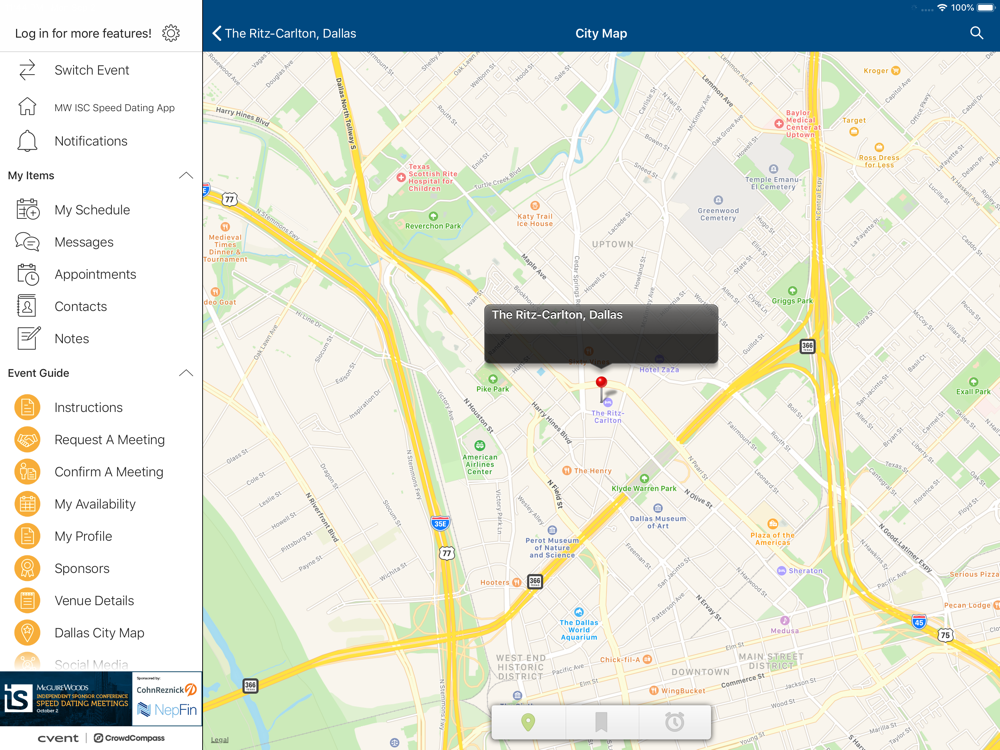Tap the Dallas Museum of Art label
This screenshot has height=750, width=1000.
pos(658,522)
